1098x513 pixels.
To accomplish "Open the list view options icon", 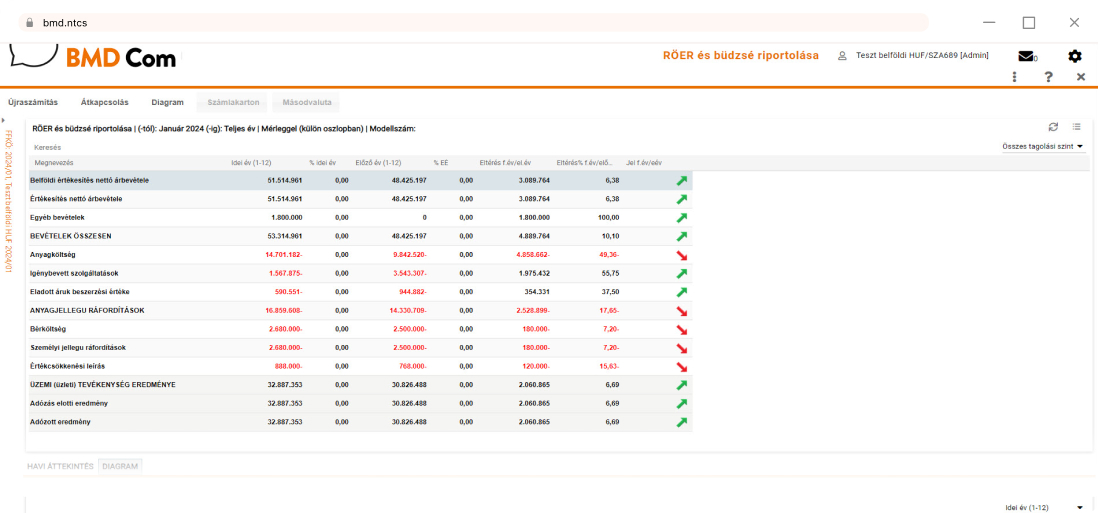I will pos(1077,127).
